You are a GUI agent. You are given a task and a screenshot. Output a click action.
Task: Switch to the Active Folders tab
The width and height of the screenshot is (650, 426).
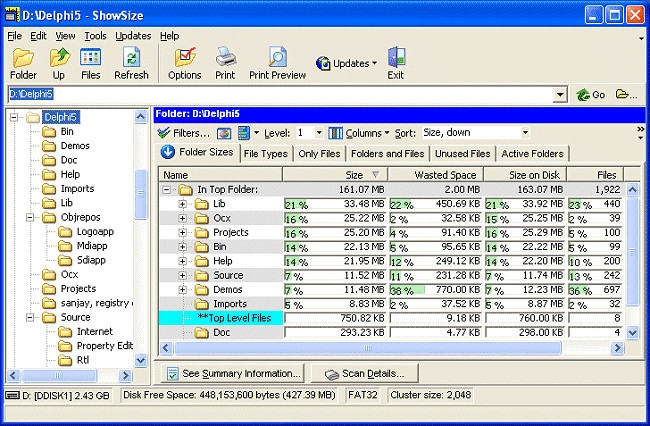(533, 154)
